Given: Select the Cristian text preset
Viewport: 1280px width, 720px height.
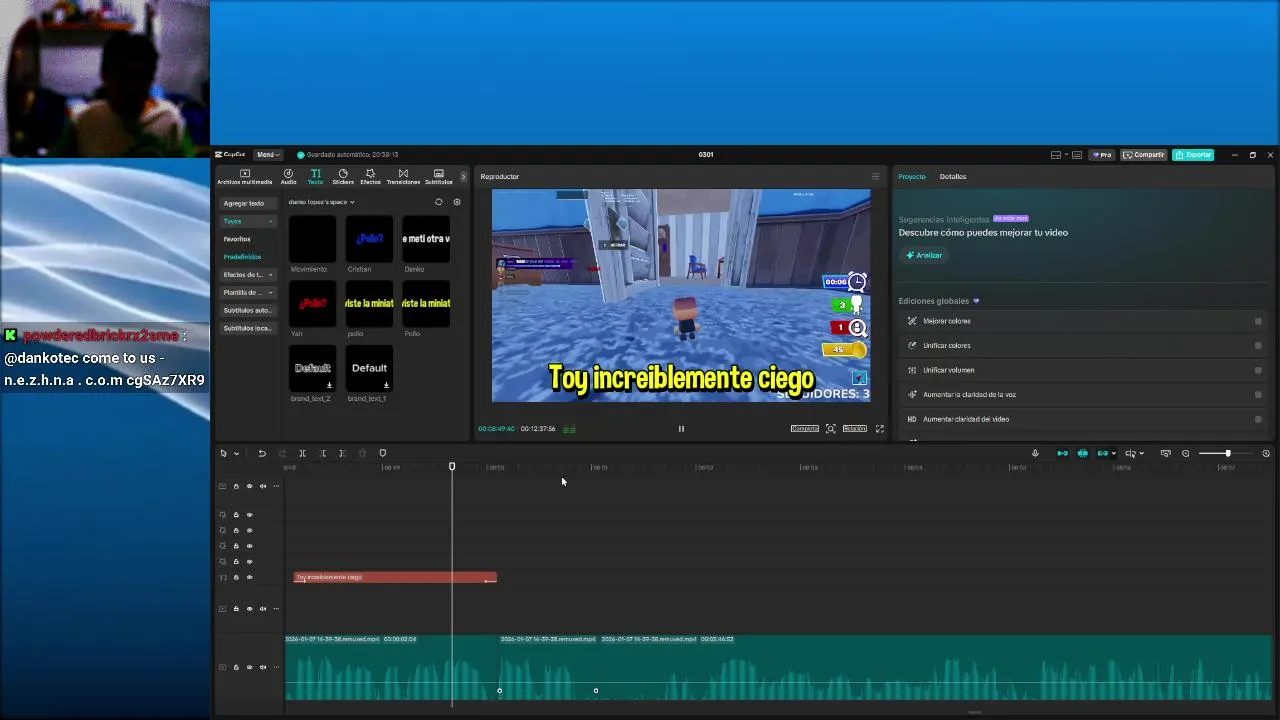Looking at the screenshot, I should (x=369, y=240).
